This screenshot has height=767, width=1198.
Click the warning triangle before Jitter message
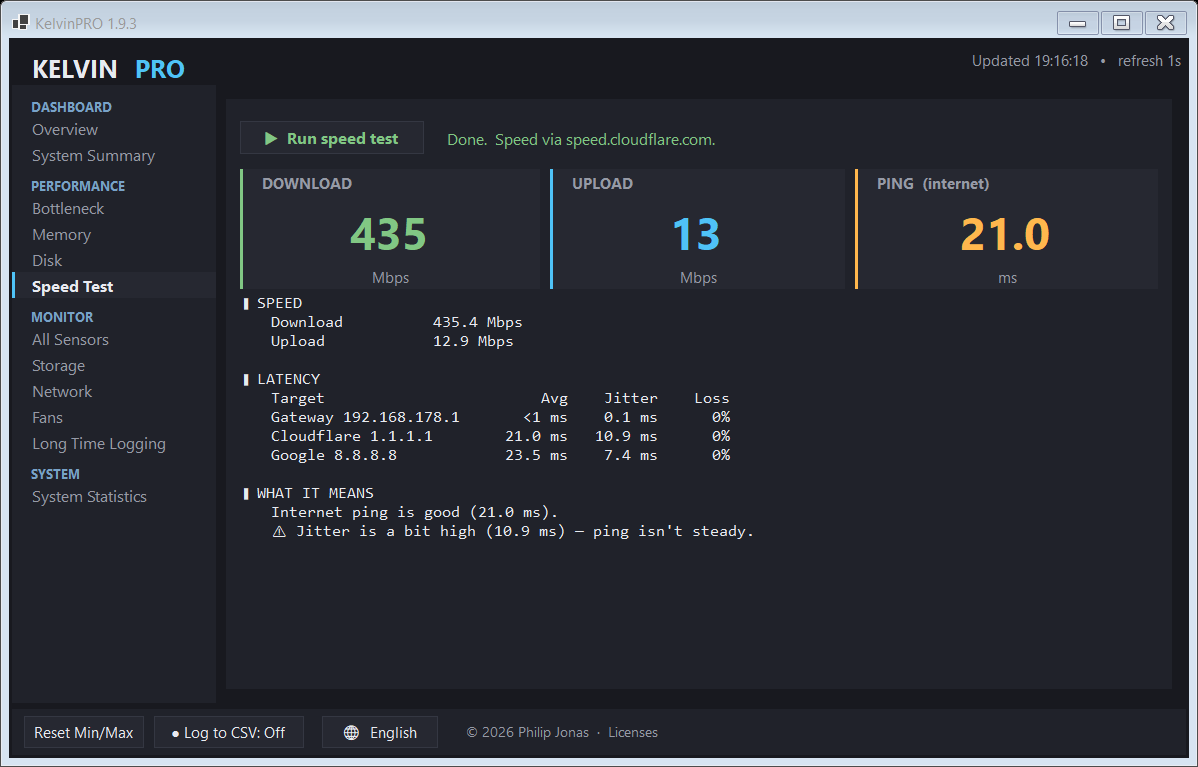(x=280, y=531)
